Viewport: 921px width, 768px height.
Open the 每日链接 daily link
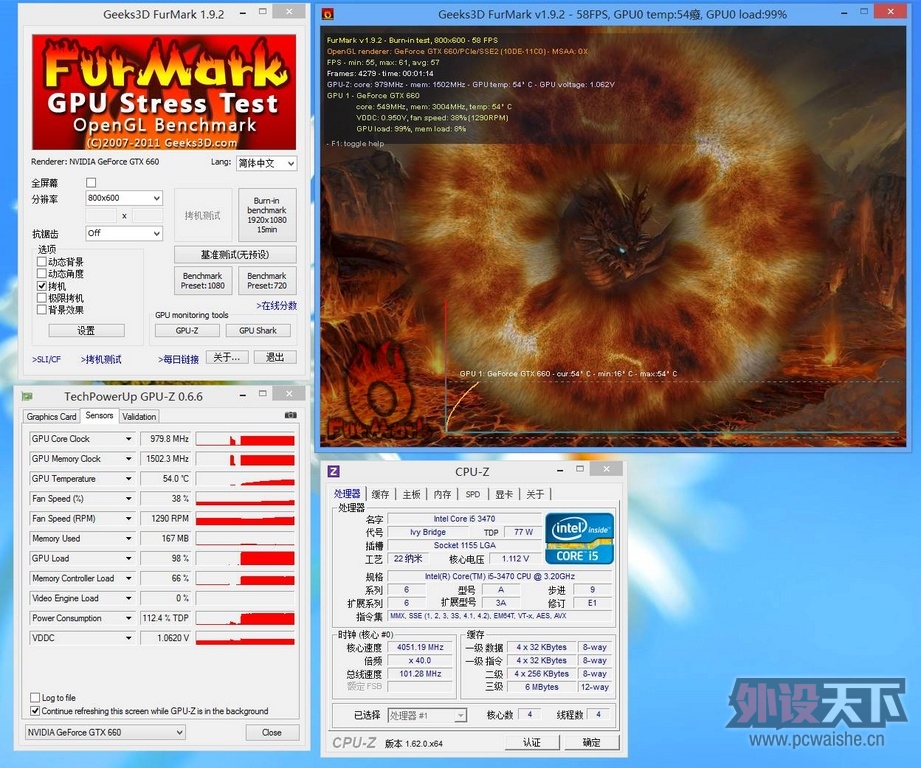179,359
